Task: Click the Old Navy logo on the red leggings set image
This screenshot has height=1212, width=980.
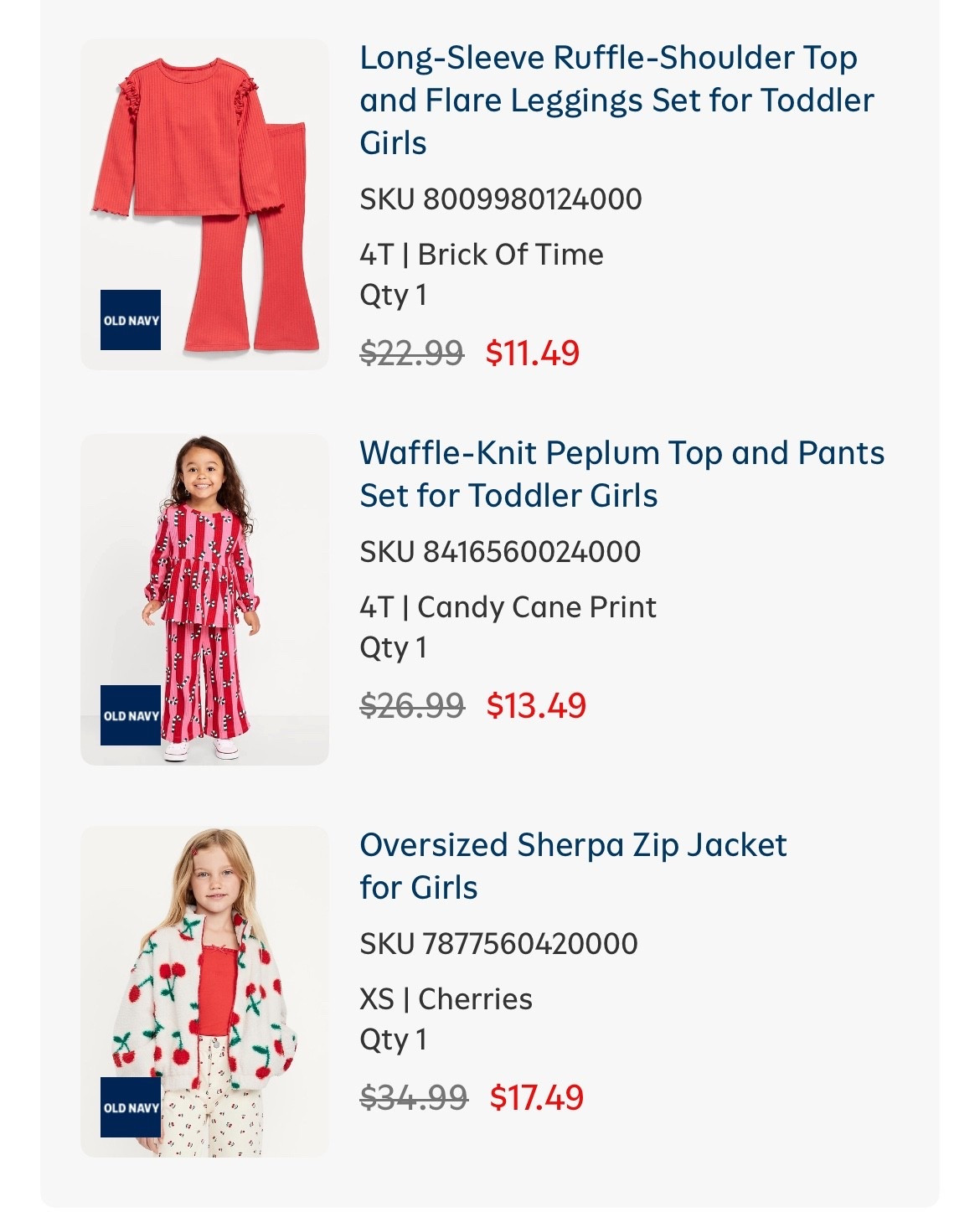Action: pos(130,320)
